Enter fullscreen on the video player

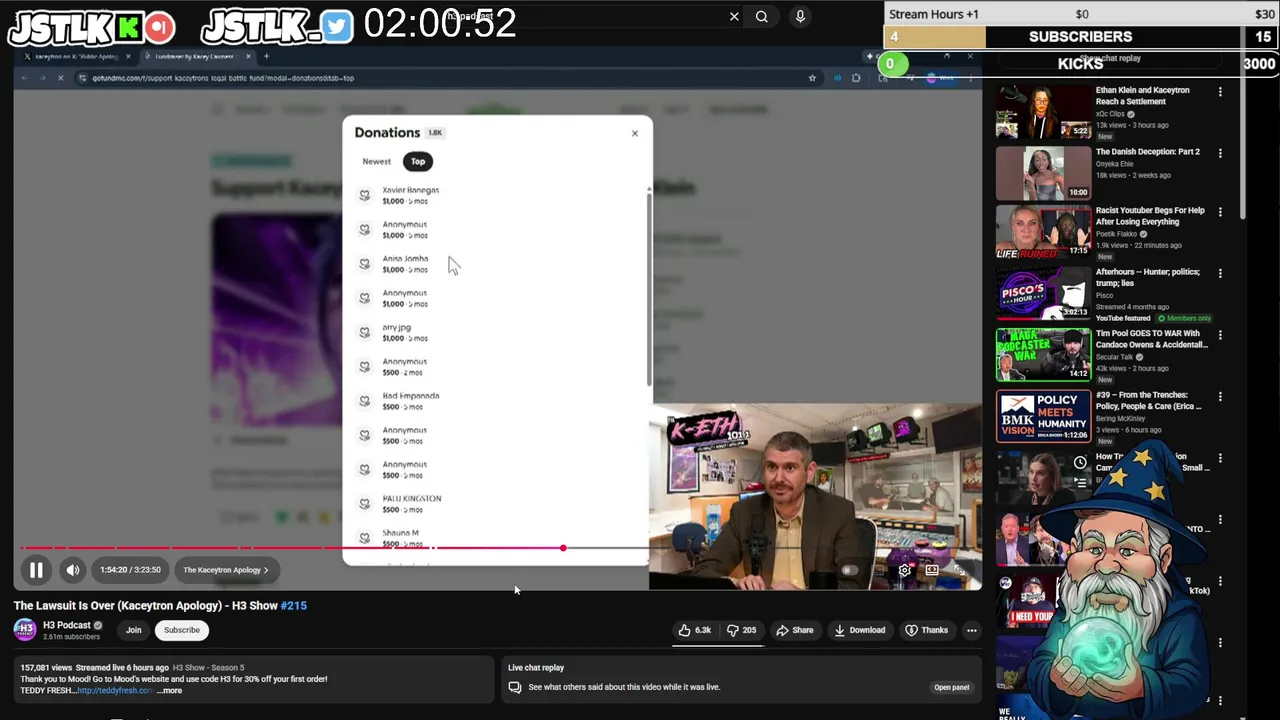tap(959, 570)
